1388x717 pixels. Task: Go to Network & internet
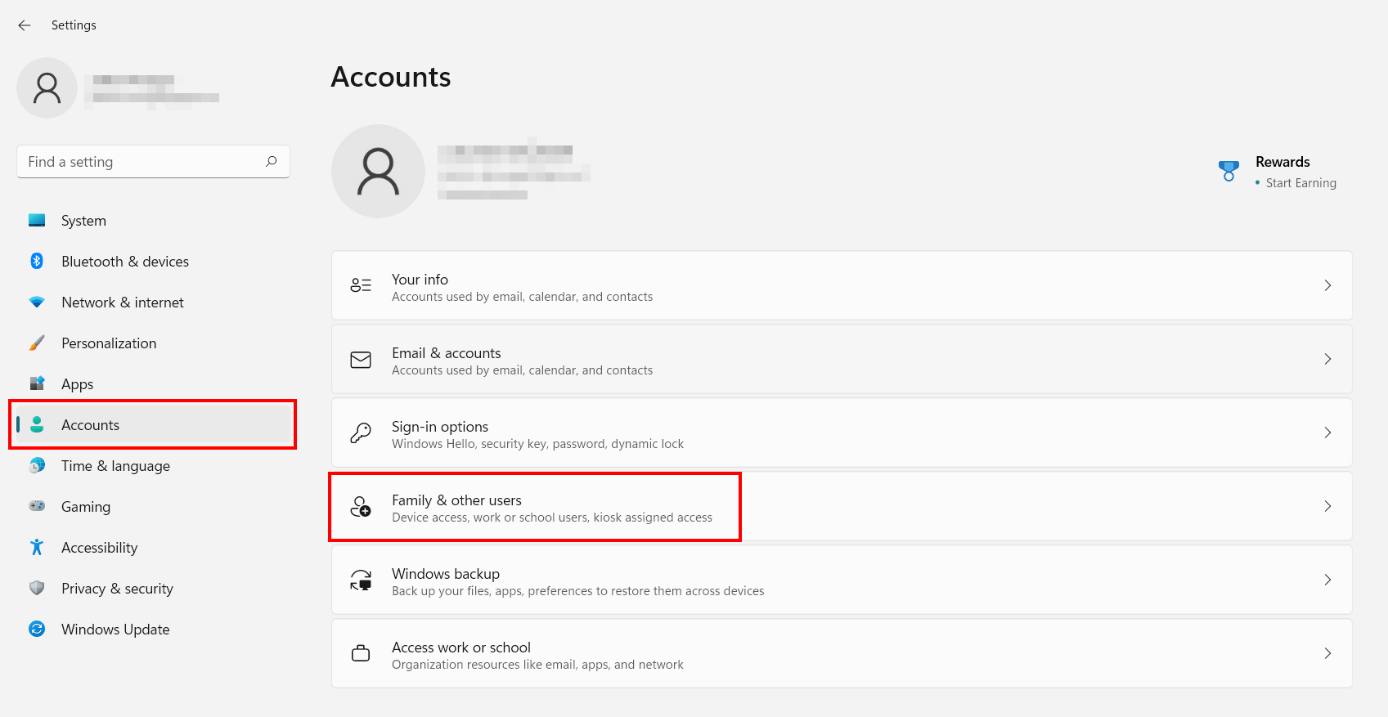(x=153, y=302)
